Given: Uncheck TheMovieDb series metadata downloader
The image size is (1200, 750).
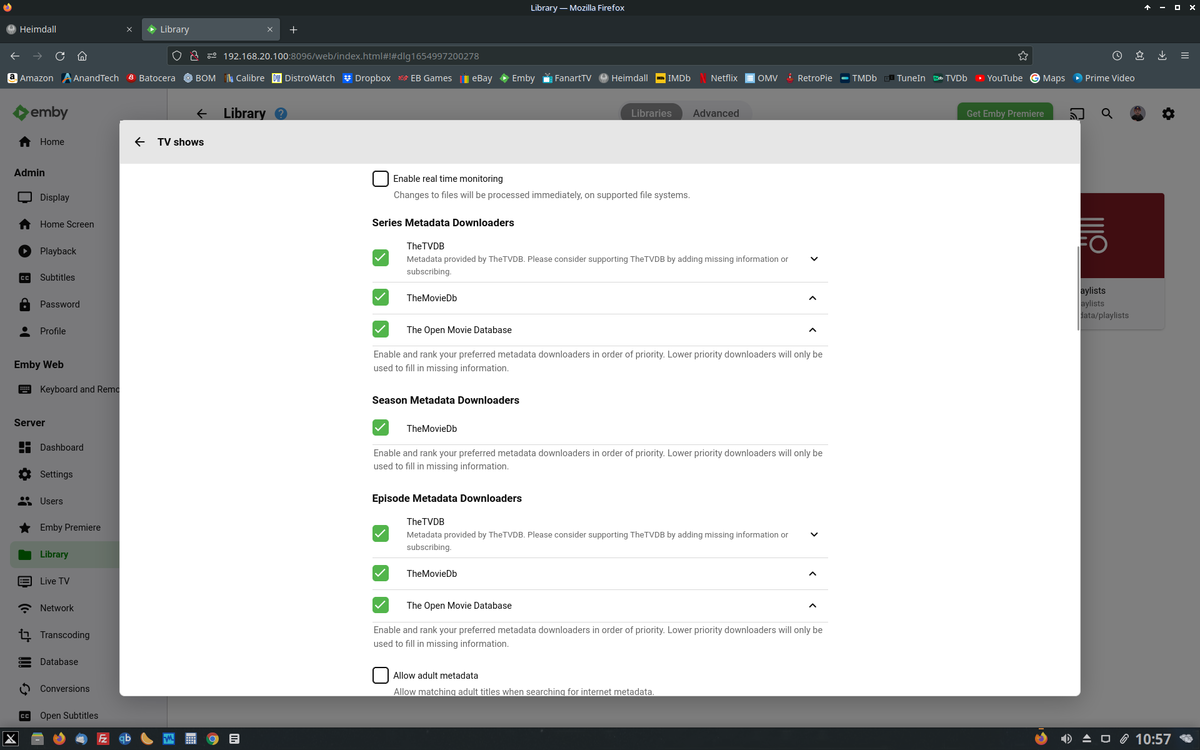Looking at the screenshot, I should click(380, 297).
